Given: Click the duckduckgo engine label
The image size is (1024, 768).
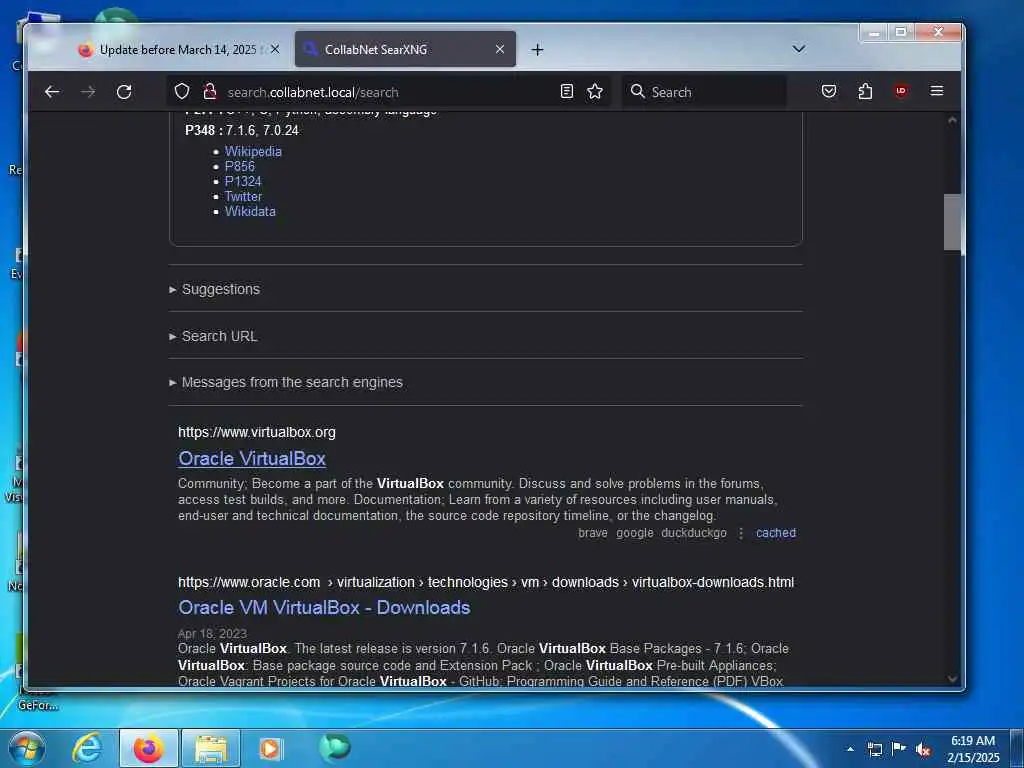Looking at the screenshot, I should (x=694, y=533).
